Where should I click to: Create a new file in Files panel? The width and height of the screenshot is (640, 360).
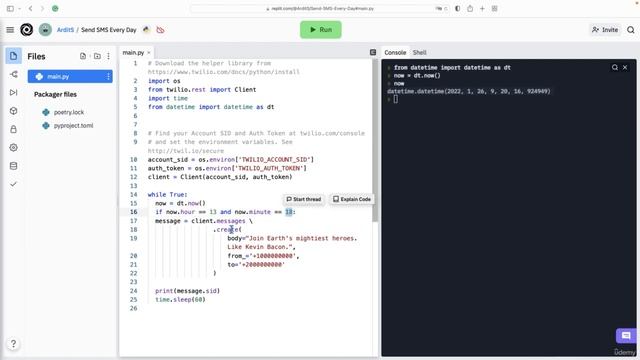[83, 56]
